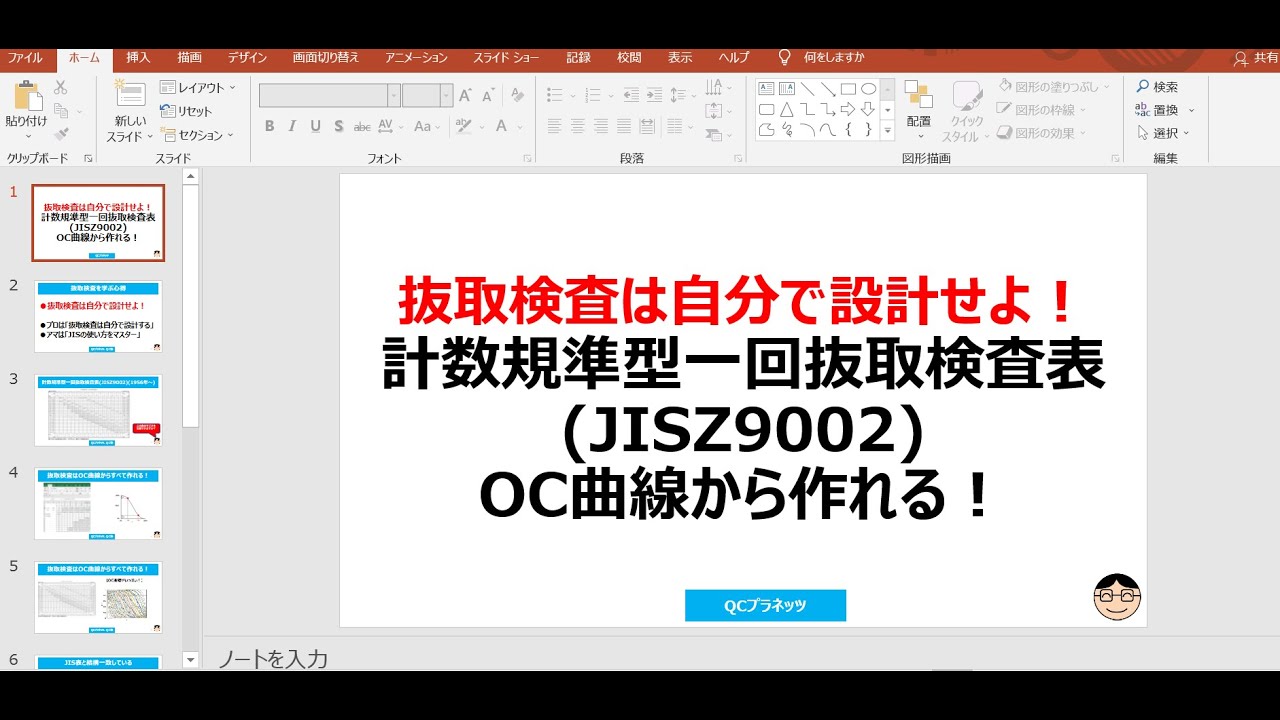Click the Decrease Font Size icon

pyautogui.click(x=488, y=96)
